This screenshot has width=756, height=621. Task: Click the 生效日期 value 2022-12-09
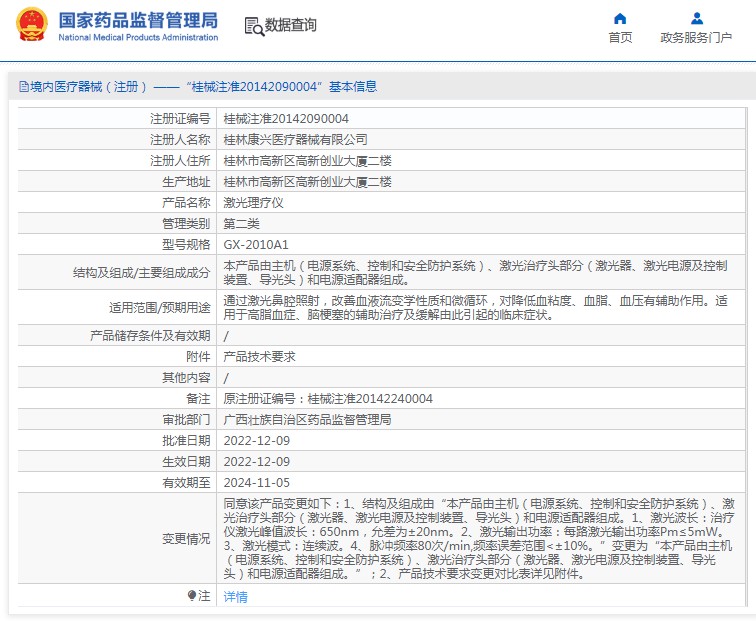pos(256,462)
